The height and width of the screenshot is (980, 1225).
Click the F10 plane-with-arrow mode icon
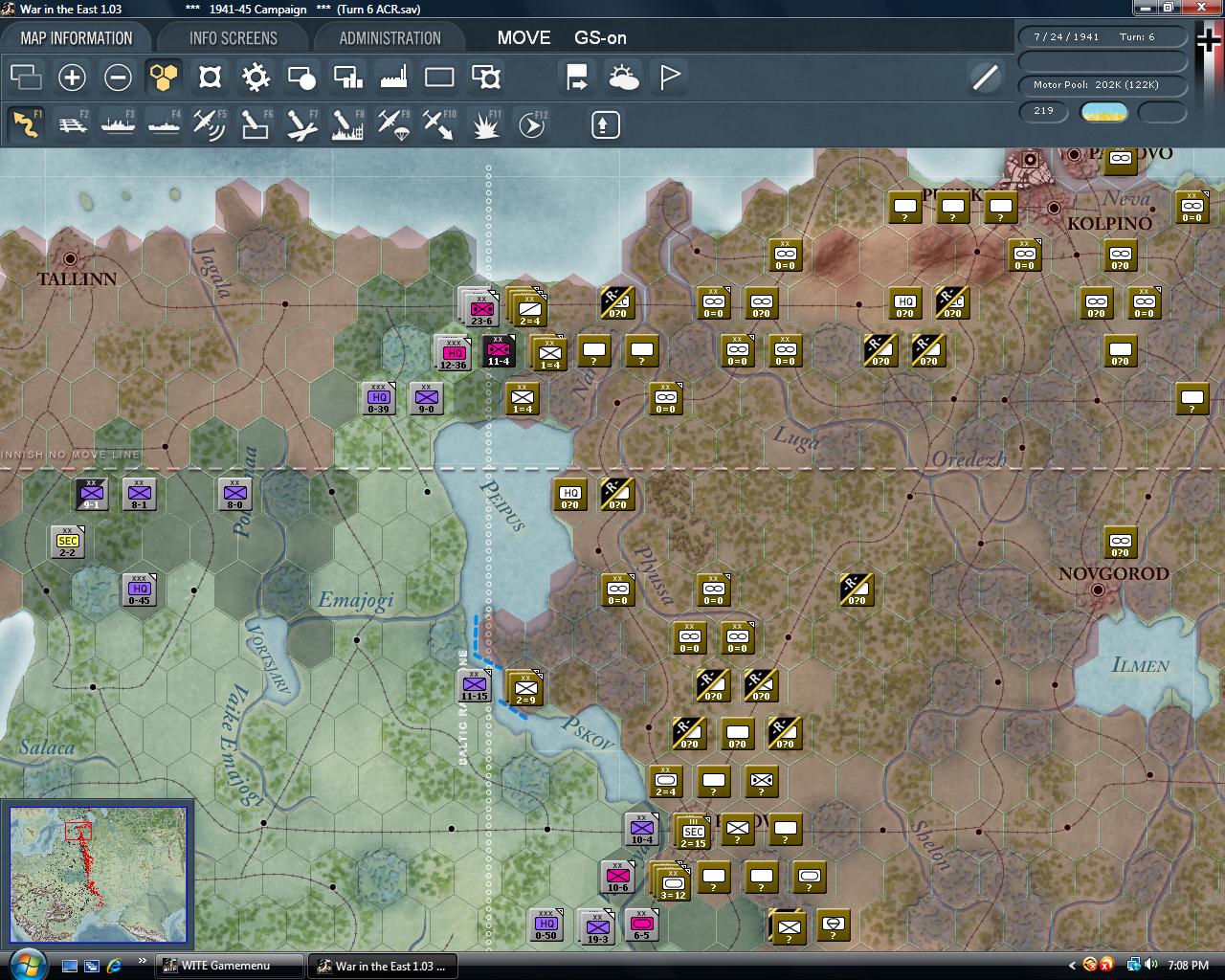coord(439,124)
